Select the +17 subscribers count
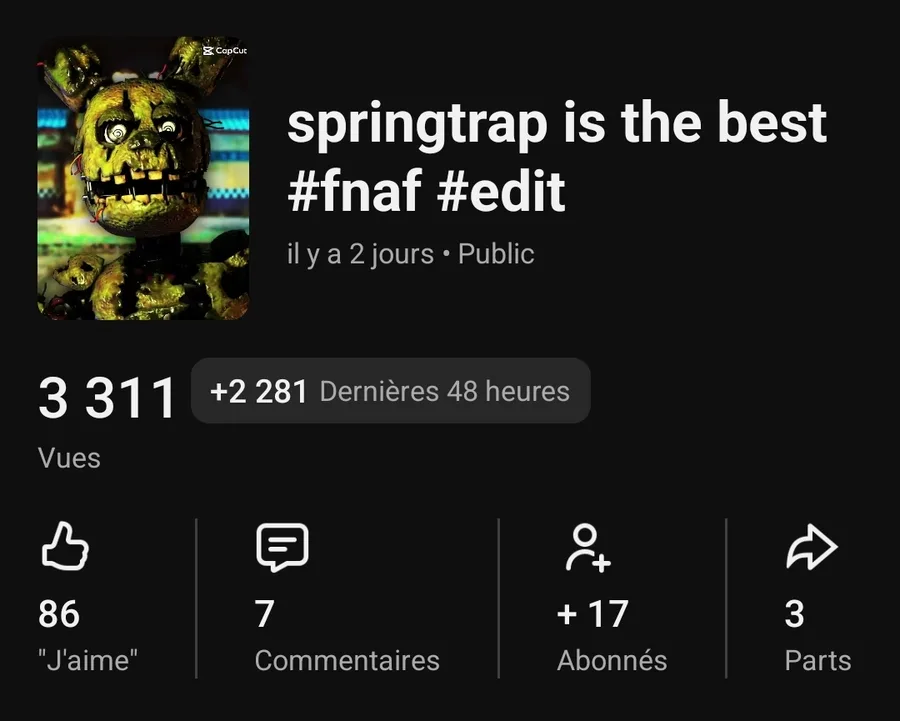This screenshot has width=900, height=721. [x=593, y=614]
